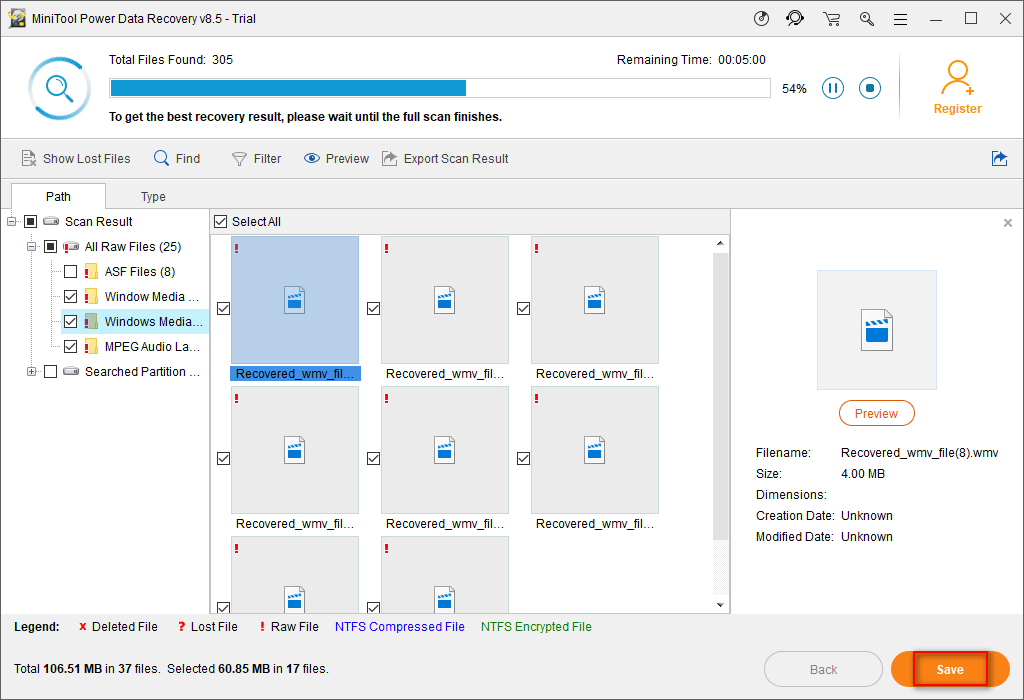Screen dimensions: 1024x700
Task: Click the Export Scan Result icon
Action: tap(390, 159)
